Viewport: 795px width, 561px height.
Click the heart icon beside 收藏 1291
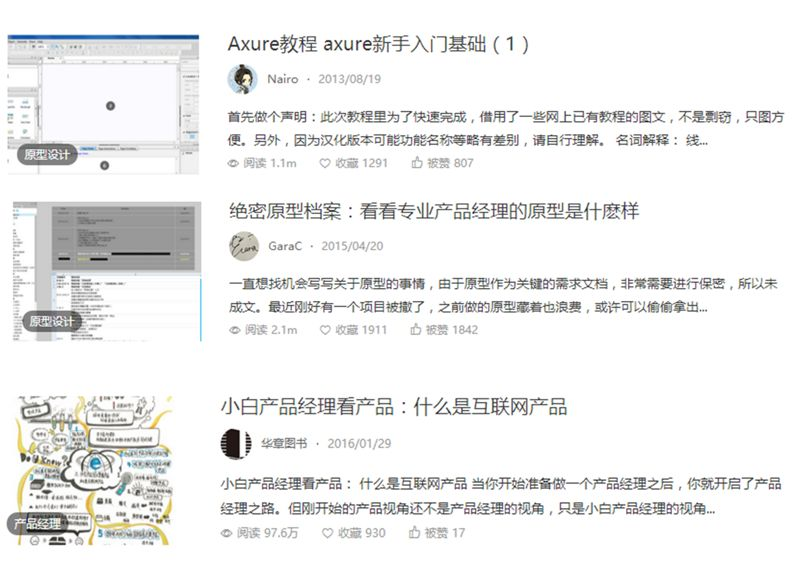tap(325, 163)
